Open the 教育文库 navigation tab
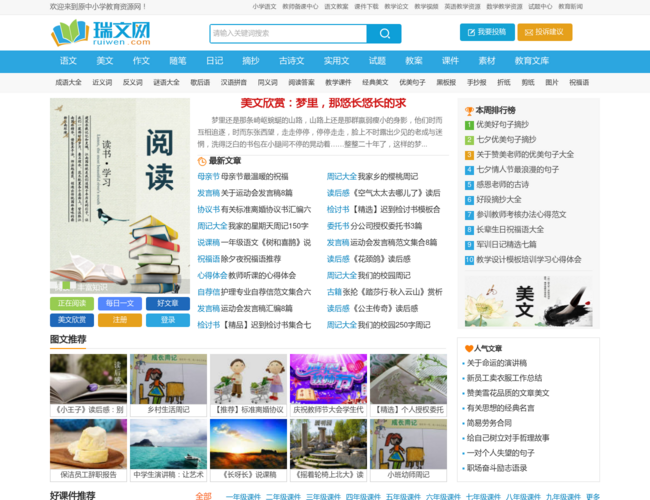 [x=532, y=61]
